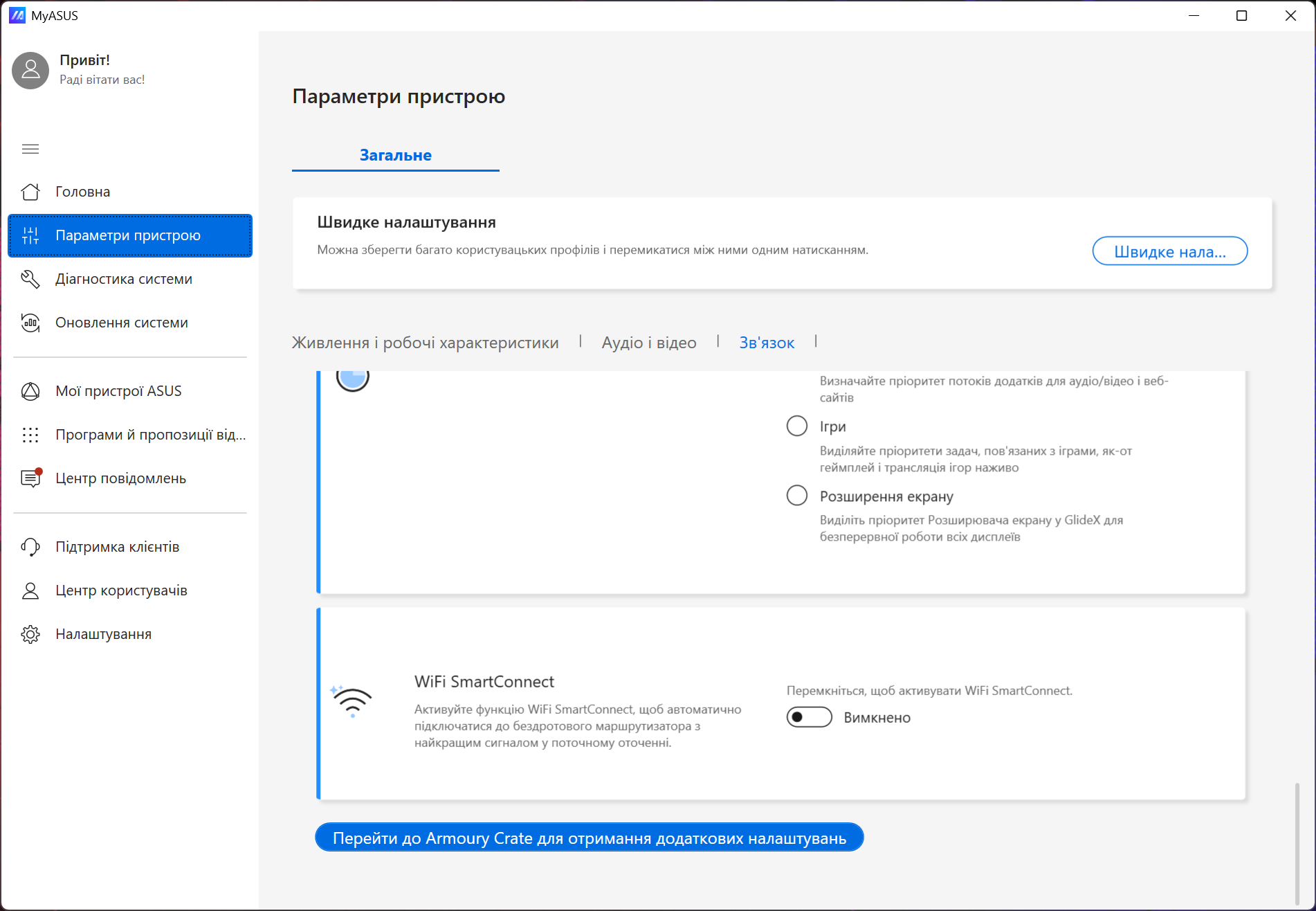1316x911 pixels.
Task: Open the Аудіо і відео section
Action: 648,343
